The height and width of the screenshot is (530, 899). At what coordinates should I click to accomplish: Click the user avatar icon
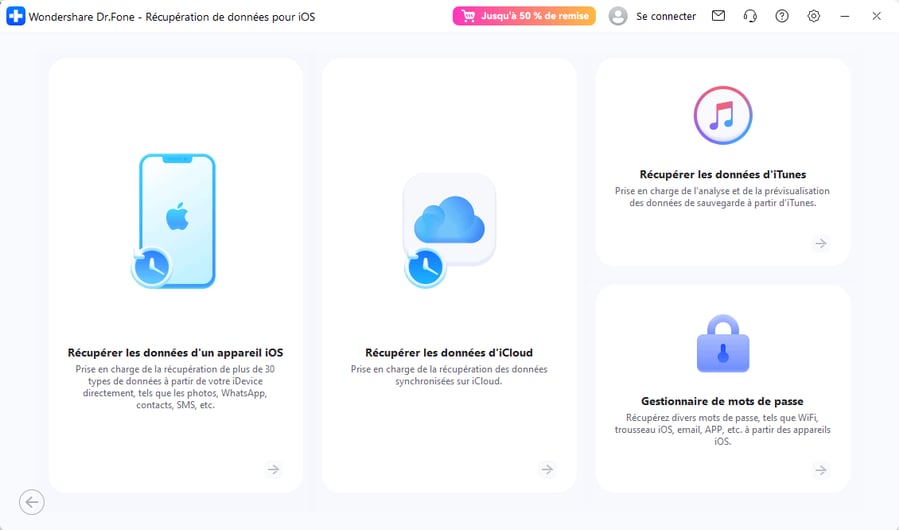click(x=617, y=16)
